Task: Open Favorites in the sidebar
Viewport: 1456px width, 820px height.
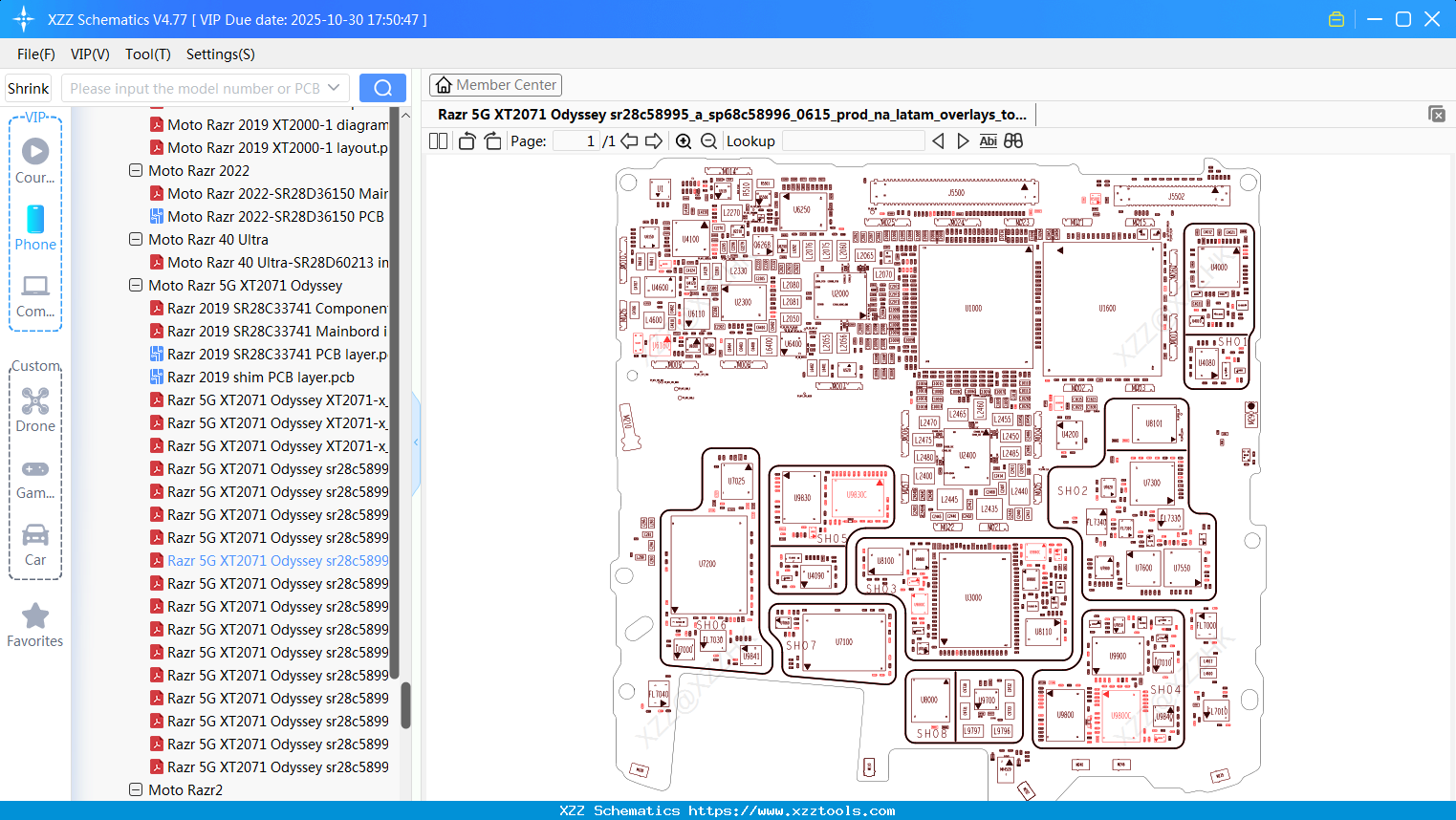Action: 35,625
